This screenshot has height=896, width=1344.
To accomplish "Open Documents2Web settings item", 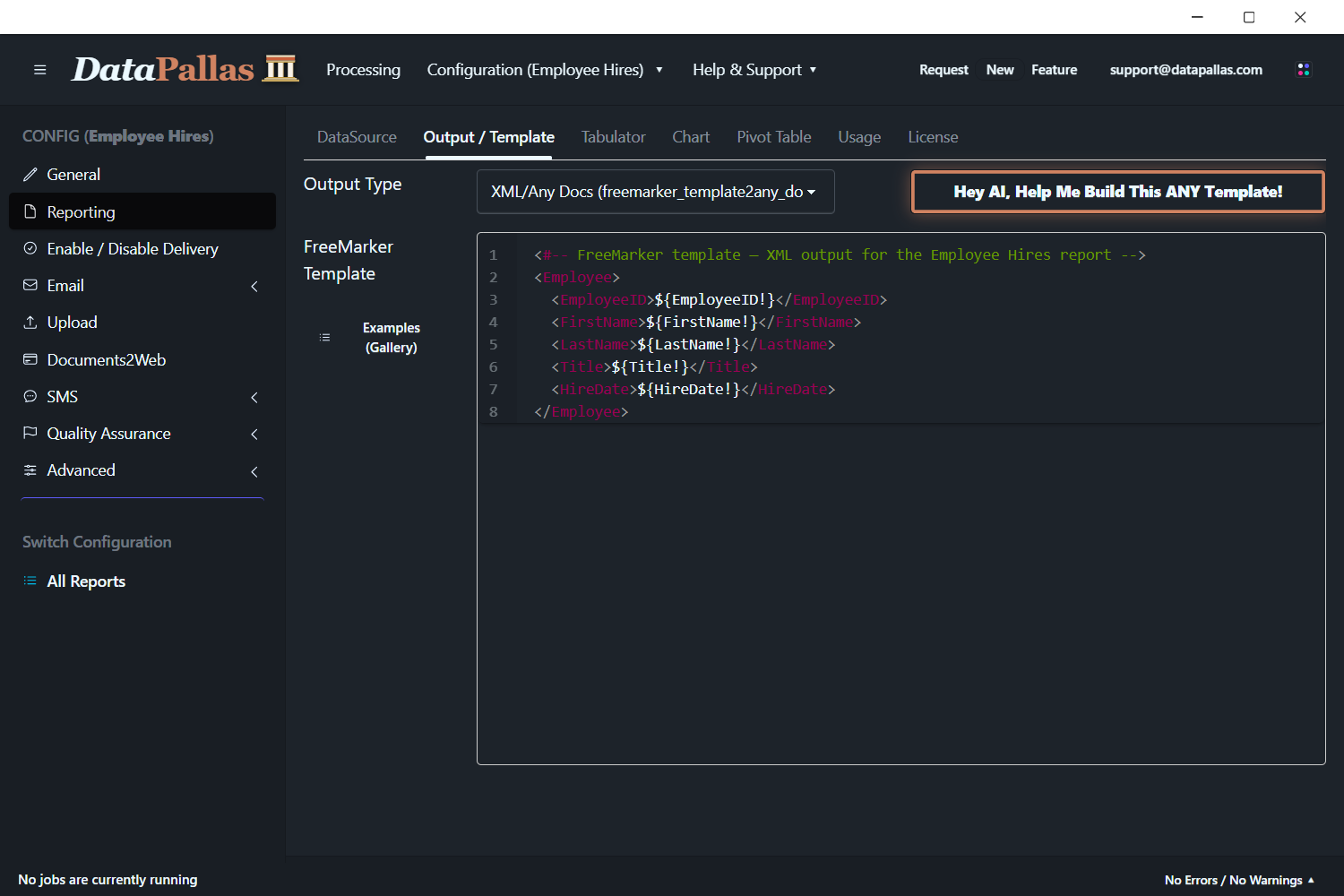I will pyautogui.click(x=142, y=359).
